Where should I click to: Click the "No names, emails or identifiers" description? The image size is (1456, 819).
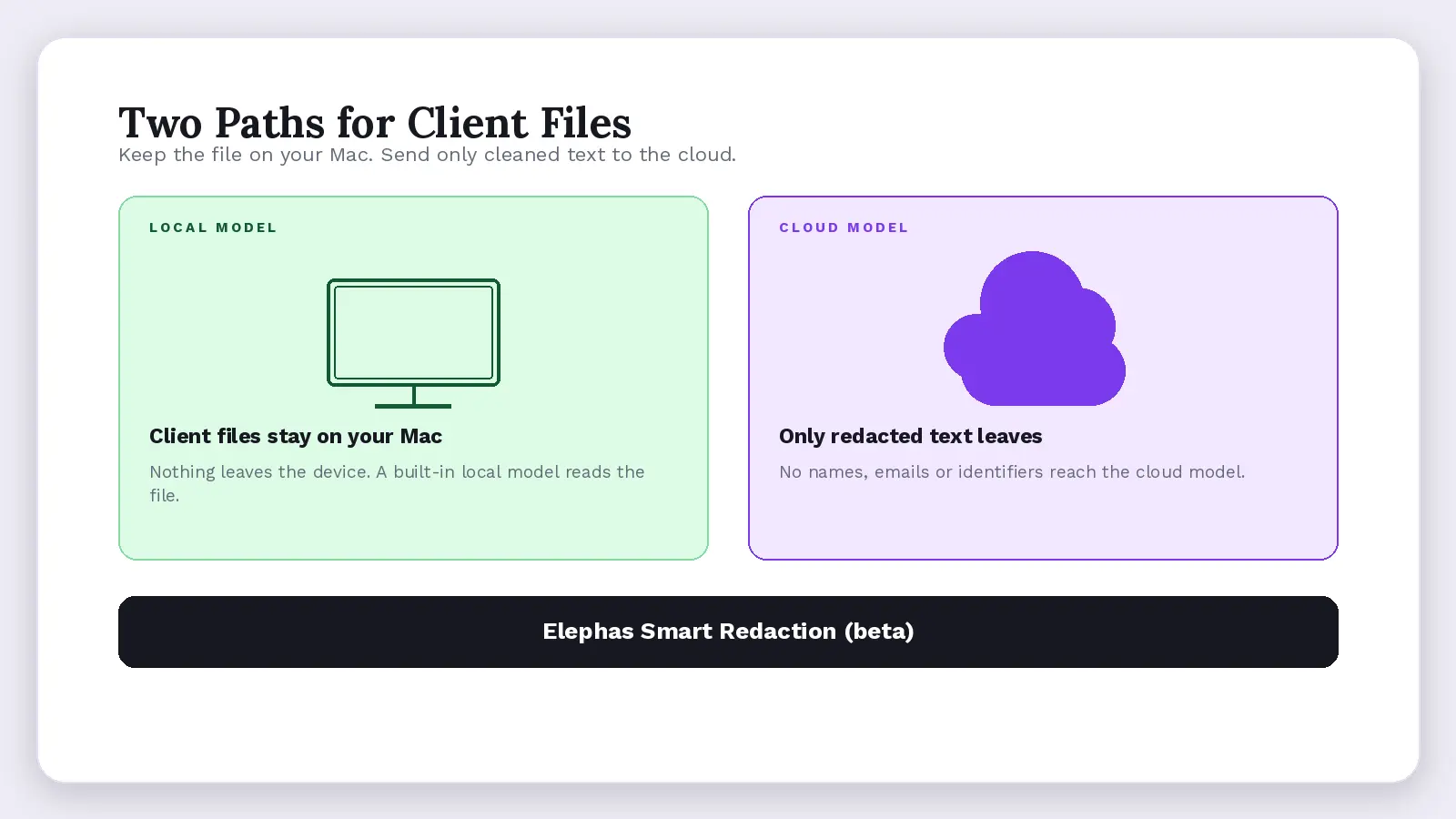[x=1012, y=471]
